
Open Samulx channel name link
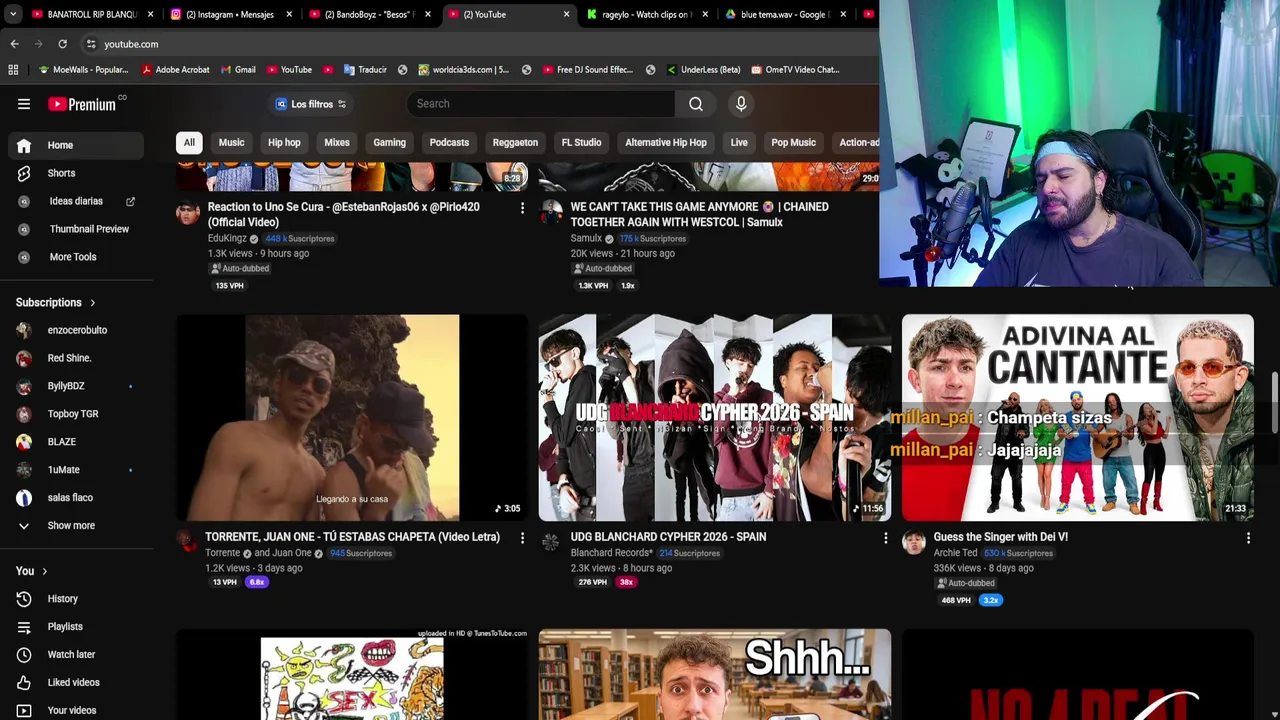586,239
